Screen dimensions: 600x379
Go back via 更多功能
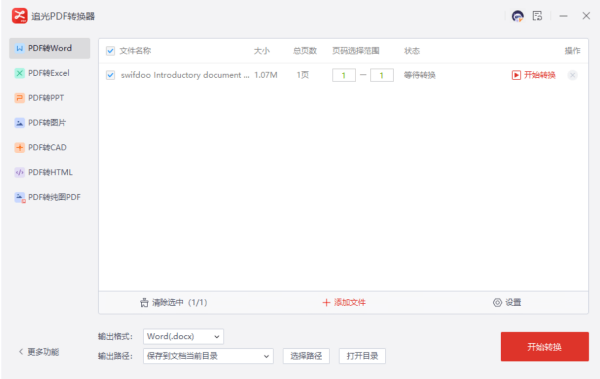pos(39,352)
